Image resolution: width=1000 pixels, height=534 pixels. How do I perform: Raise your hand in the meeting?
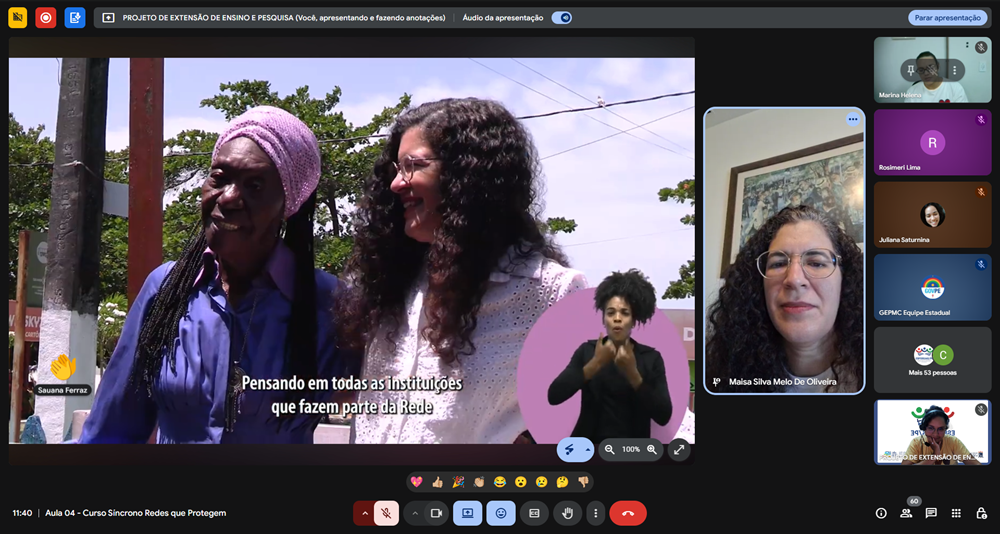coord(568,513)
